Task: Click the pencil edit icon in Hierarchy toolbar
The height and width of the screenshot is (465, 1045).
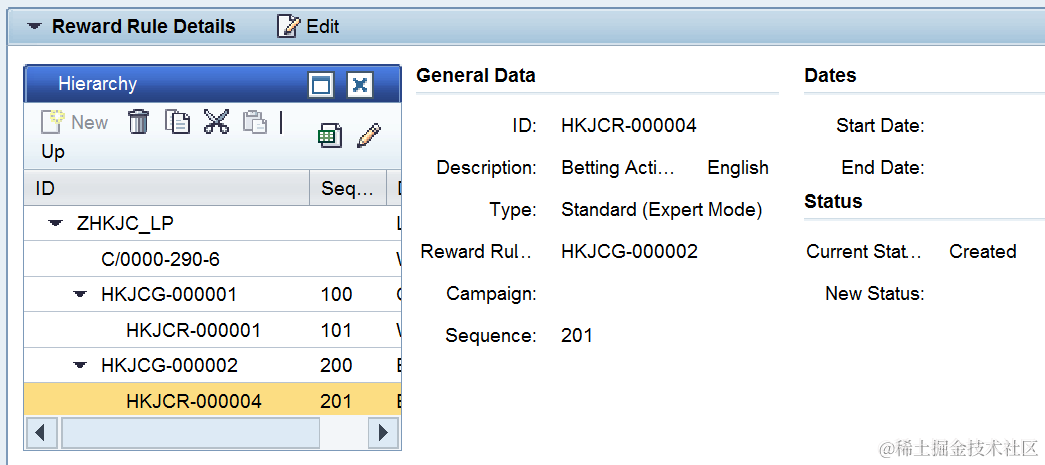Action: (x=369, y=135)
